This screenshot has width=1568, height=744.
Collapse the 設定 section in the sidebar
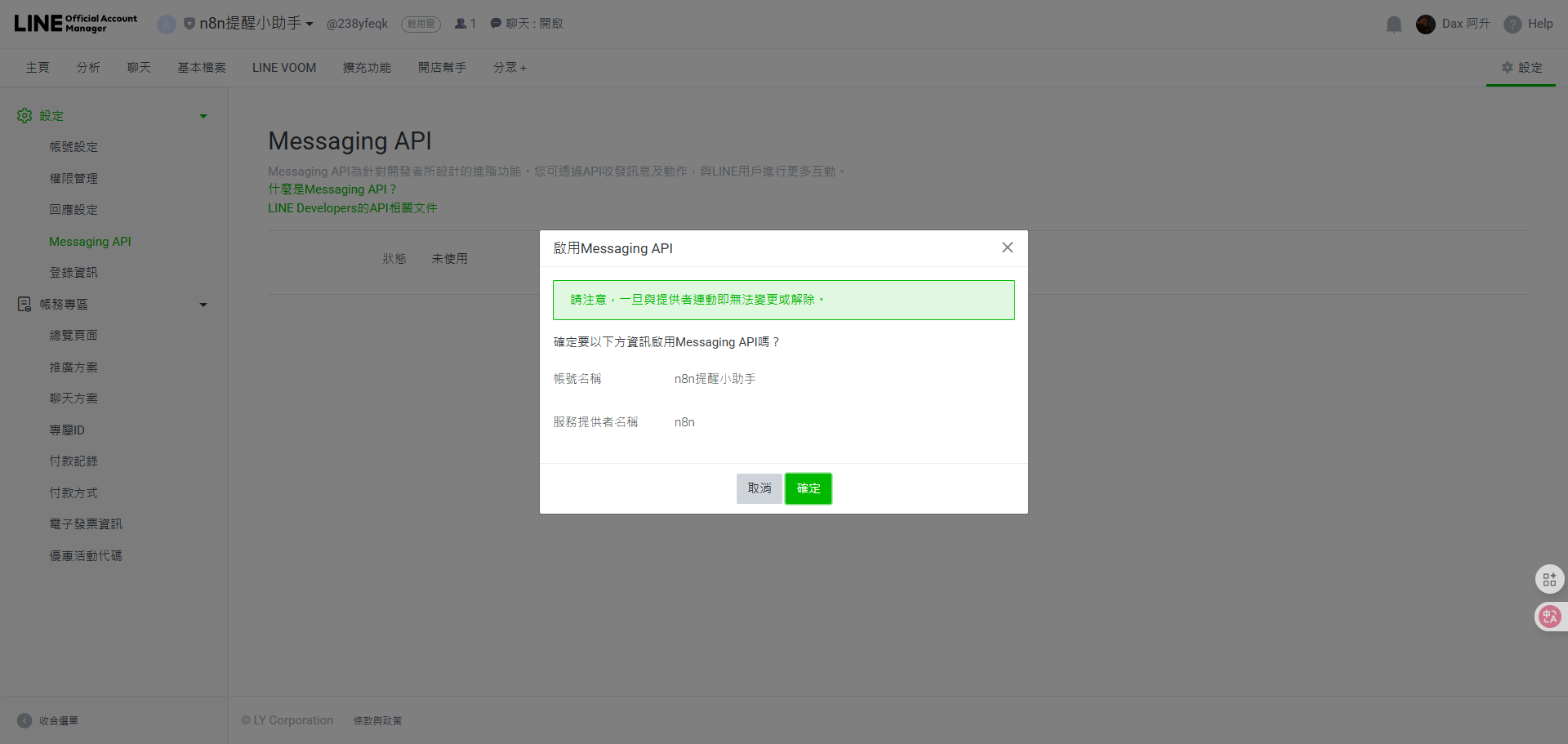(x=203, y=115)
